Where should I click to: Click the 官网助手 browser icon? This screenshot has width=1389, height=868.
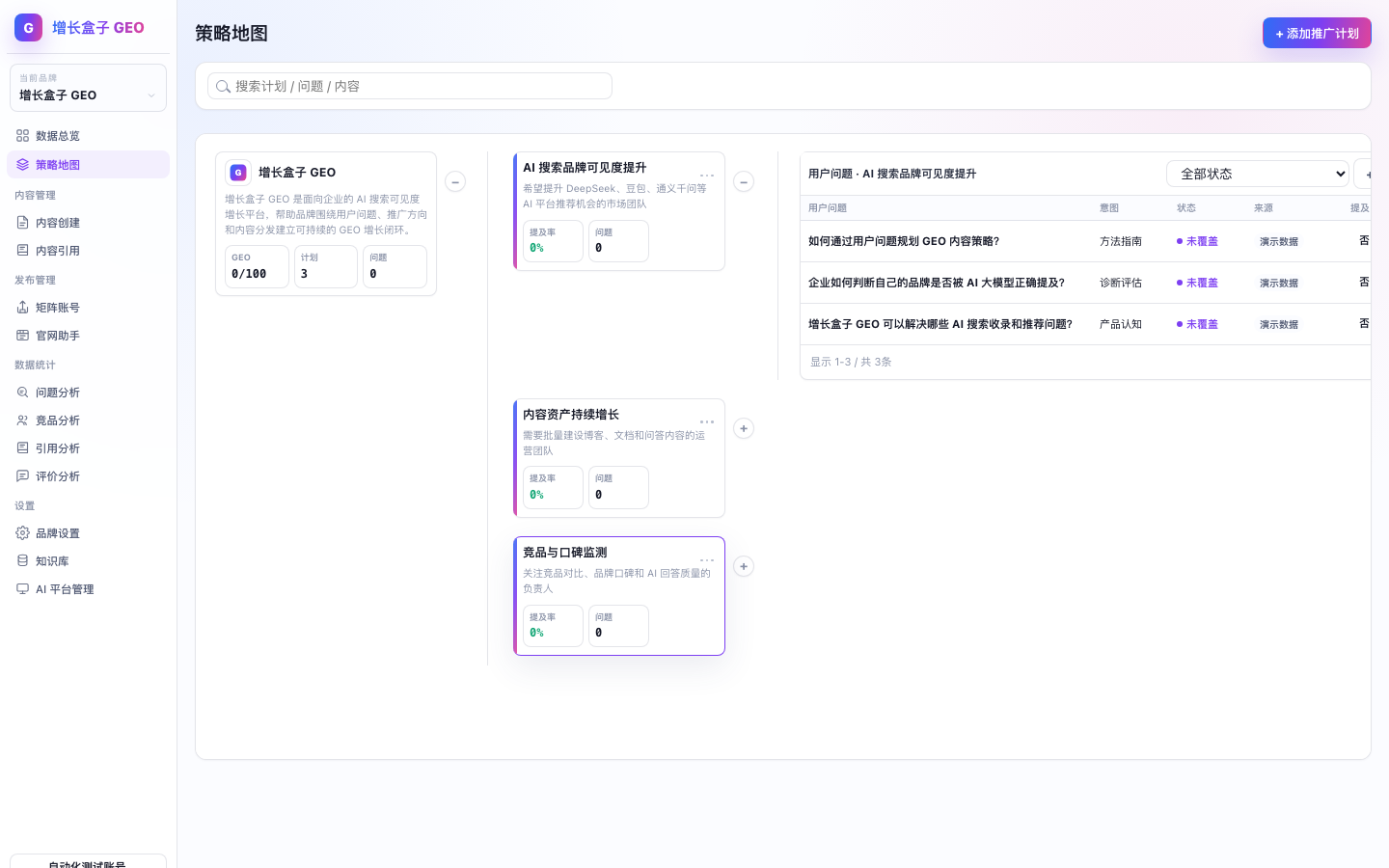click(22, 336)
